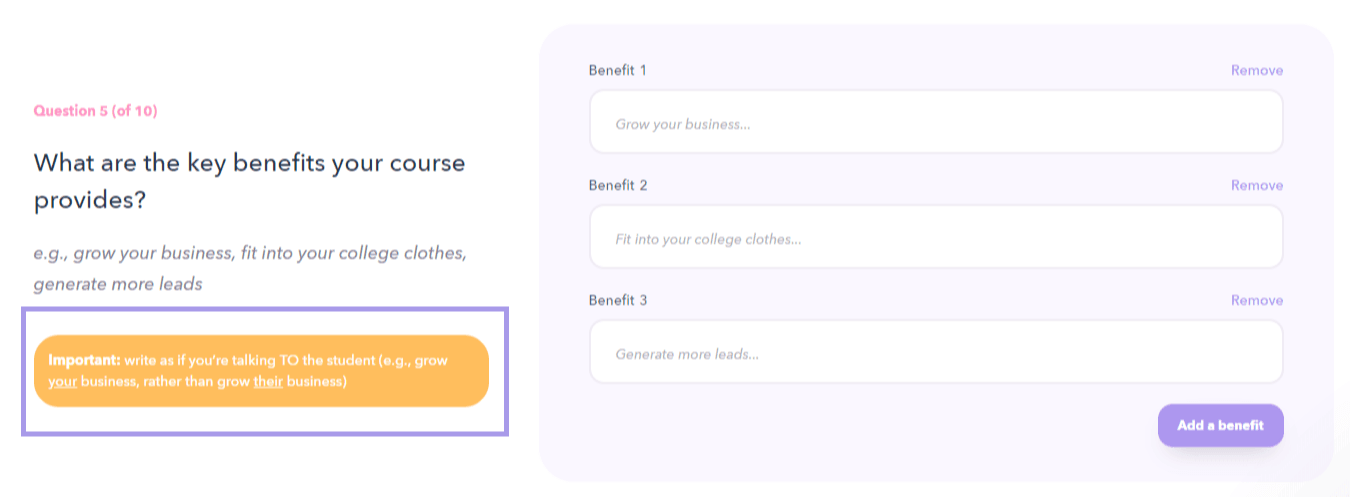Click the pink Question 5 (of 10) indicator
The width and height of the screenshot is (1350, 497).
(95, 111)
